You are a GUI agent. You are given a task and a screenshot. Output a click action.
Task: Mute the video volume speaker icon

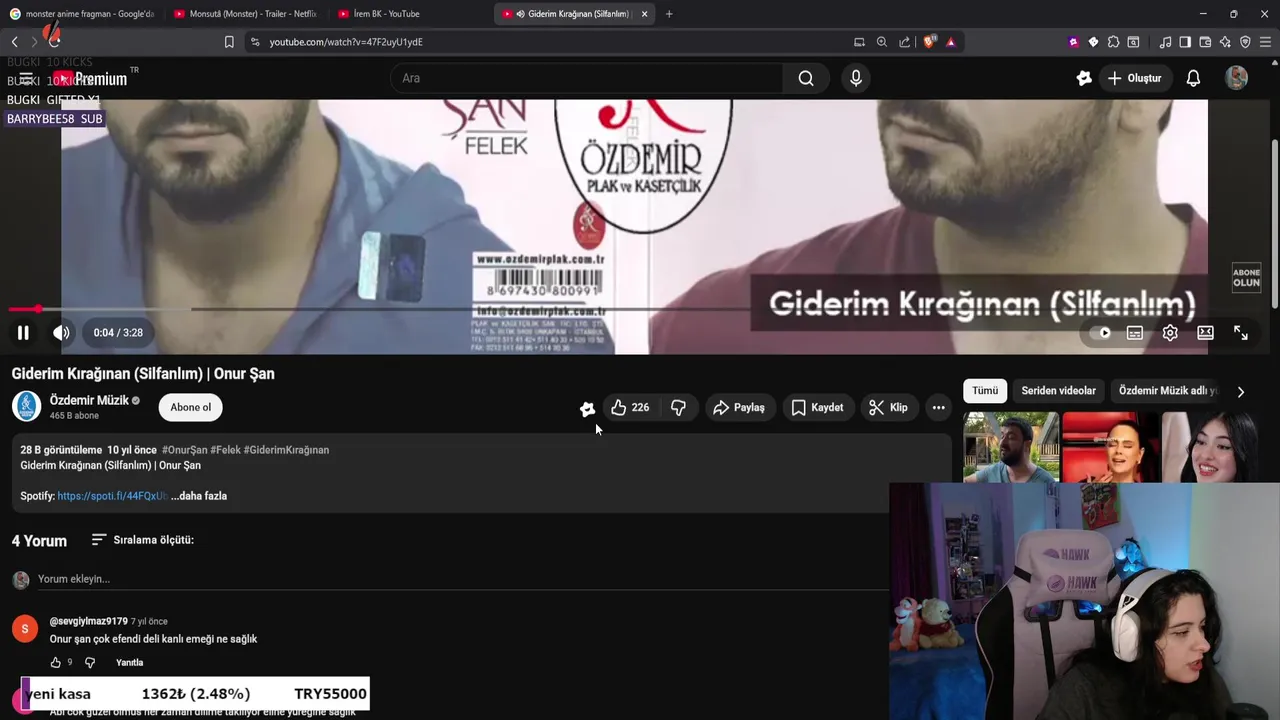pyautogui.click(x=61, y=333)
